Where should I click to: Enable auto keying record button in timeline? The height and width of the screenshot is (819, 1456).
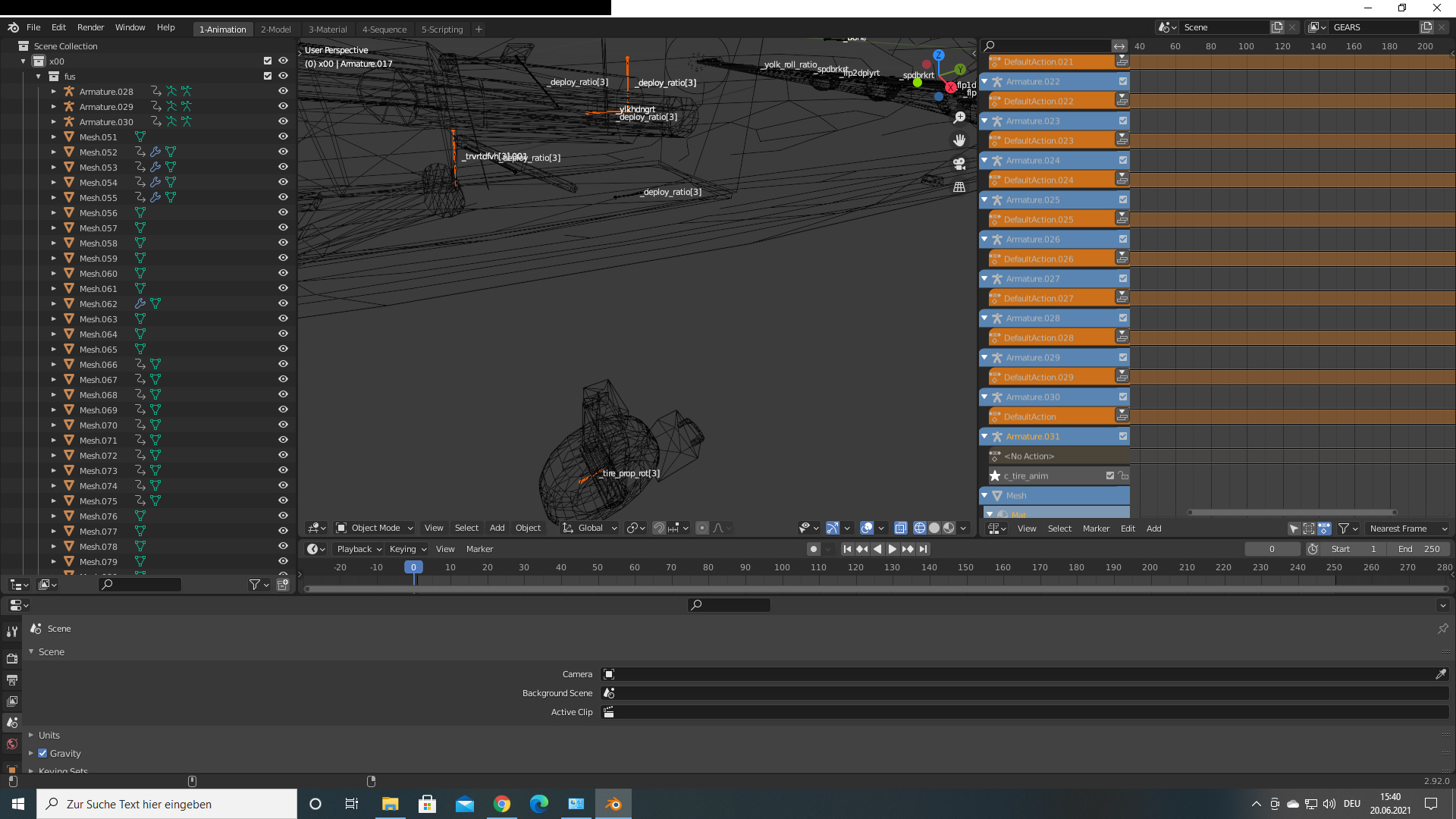pyautogui.click(x=814, y=549)
